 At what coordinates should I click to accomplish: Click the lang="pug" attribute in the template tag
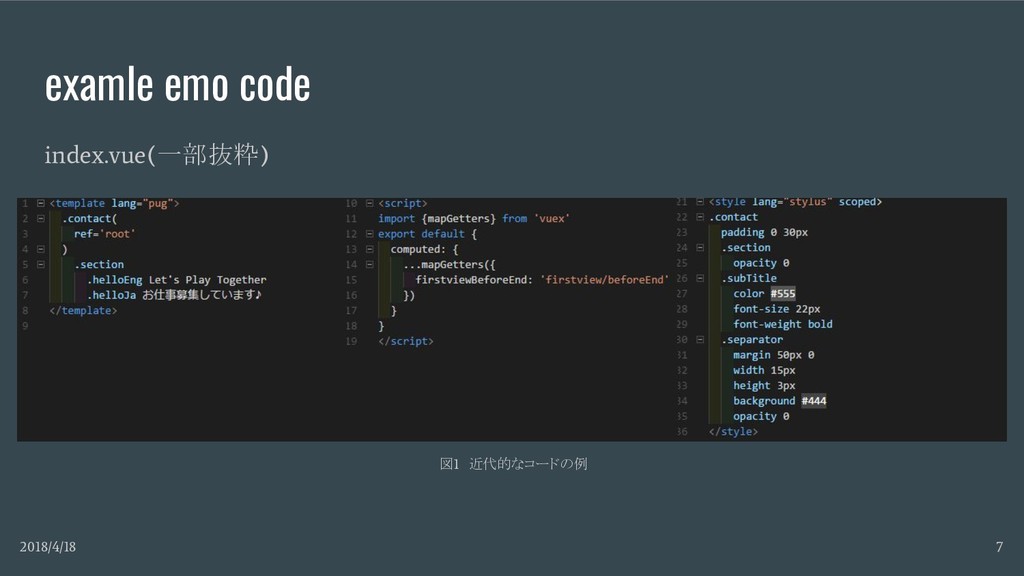[x=142, y=203]
